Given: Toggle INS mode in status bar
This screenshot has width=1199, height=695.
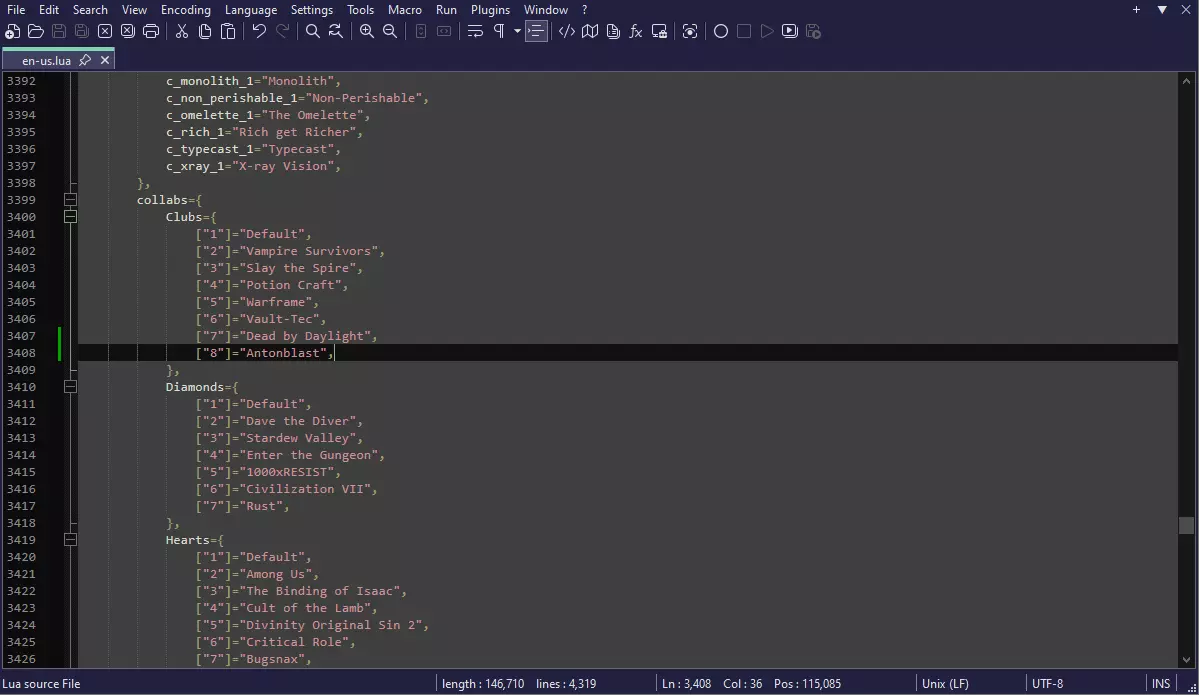Looking at the screenshot, I should (1161, 684).
